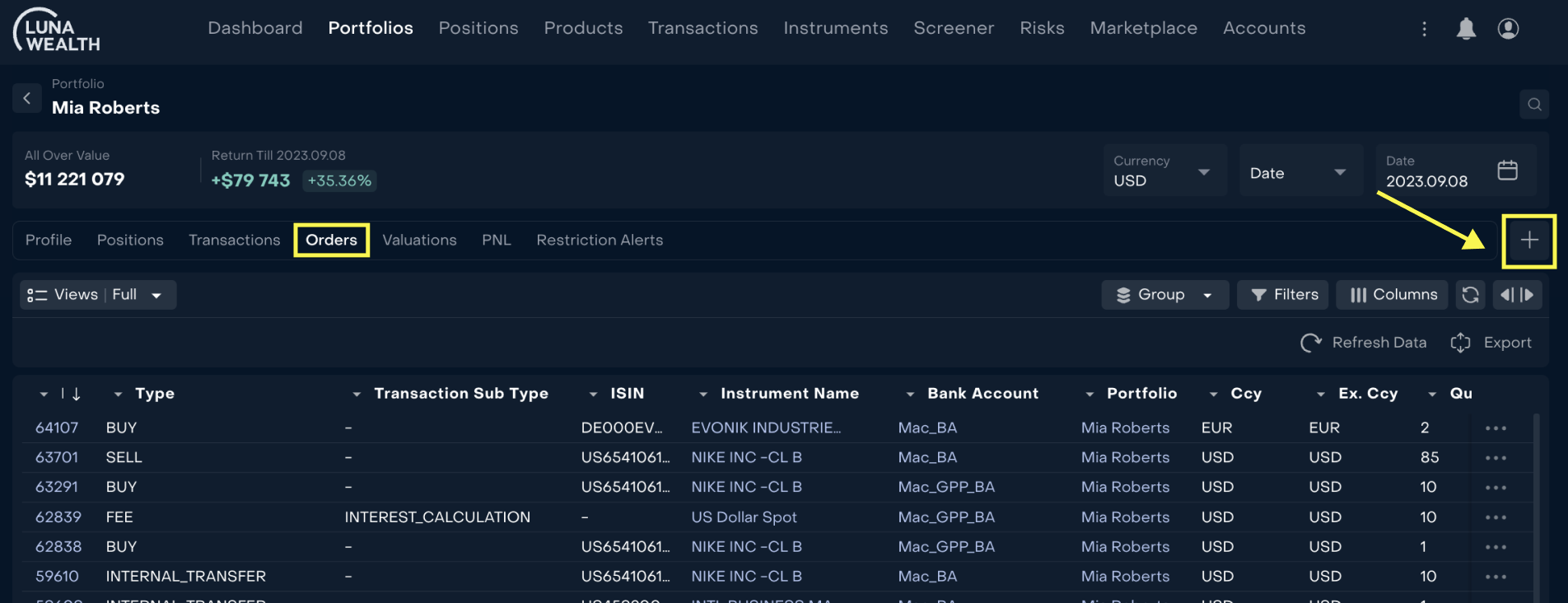Image resolution: width=1568 pixels, height=603 pixels.
Task: Open order ID 64107 link
Action: 57,428
